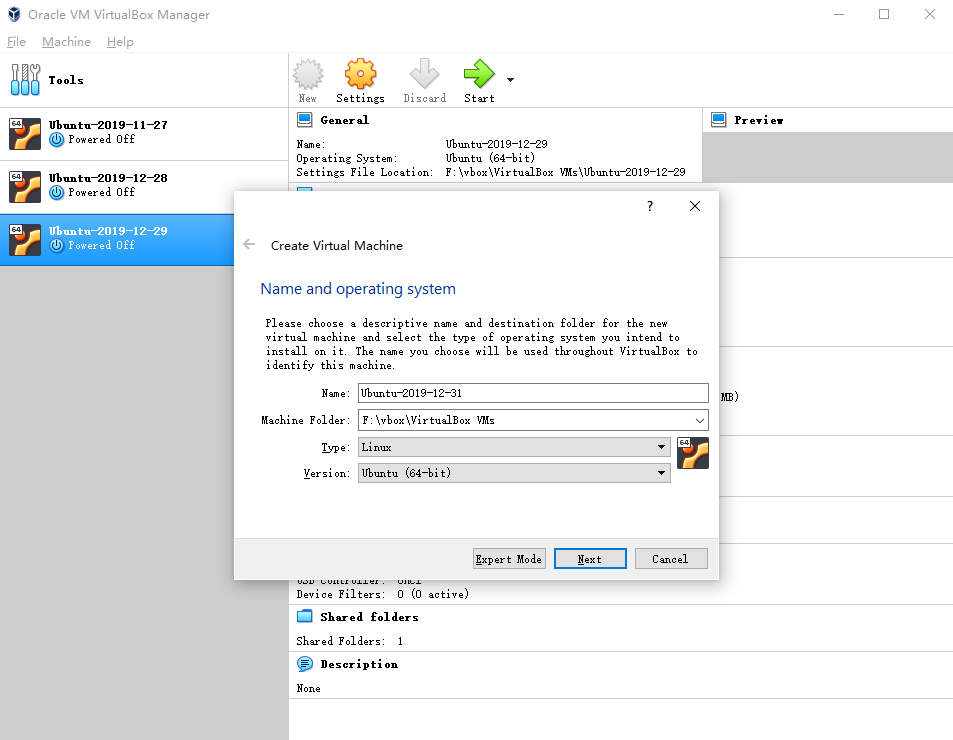
Task: Select Ubuntu-2019-12-29 machine icon
Action: click(x=25, y=239)
